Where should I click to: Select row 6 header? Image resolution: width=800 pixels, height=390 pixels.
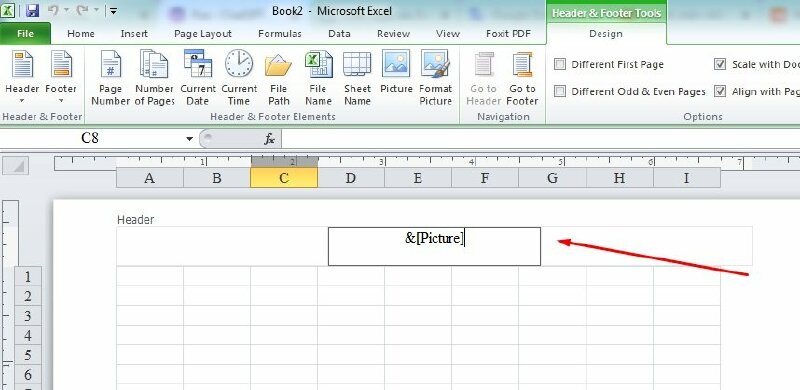coord(28,374)
